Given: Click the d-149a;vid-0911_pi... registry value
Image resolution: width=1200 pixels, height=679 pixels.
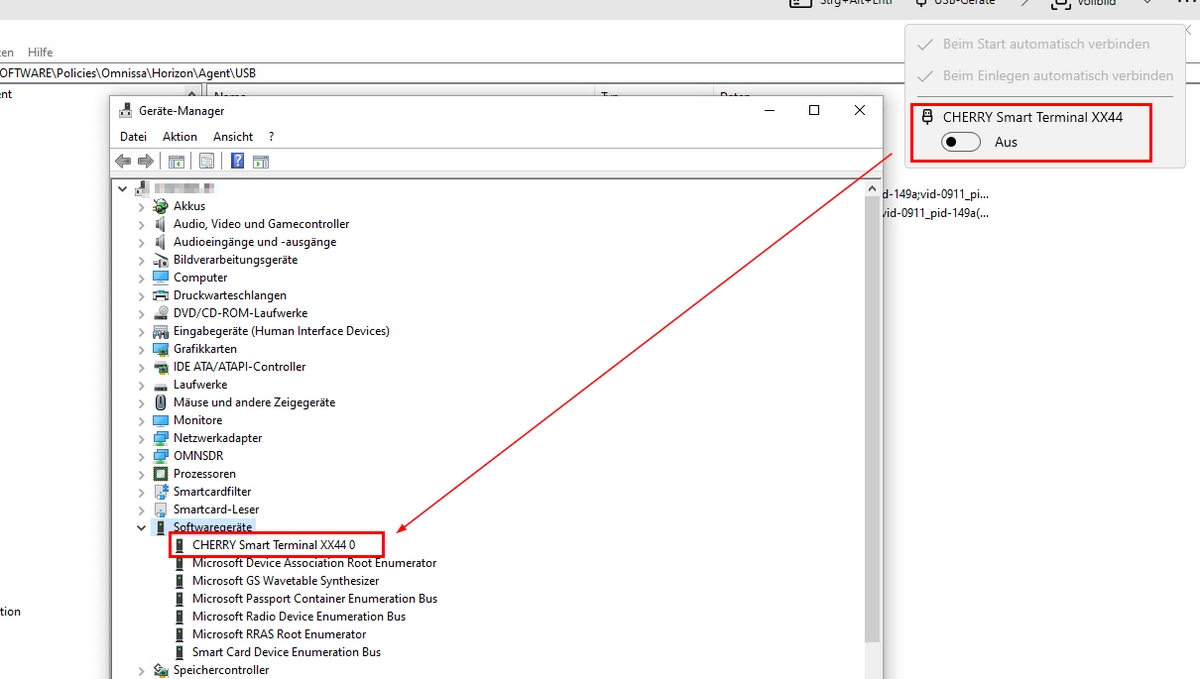Looking at the screenshot, I should [936, 194].
